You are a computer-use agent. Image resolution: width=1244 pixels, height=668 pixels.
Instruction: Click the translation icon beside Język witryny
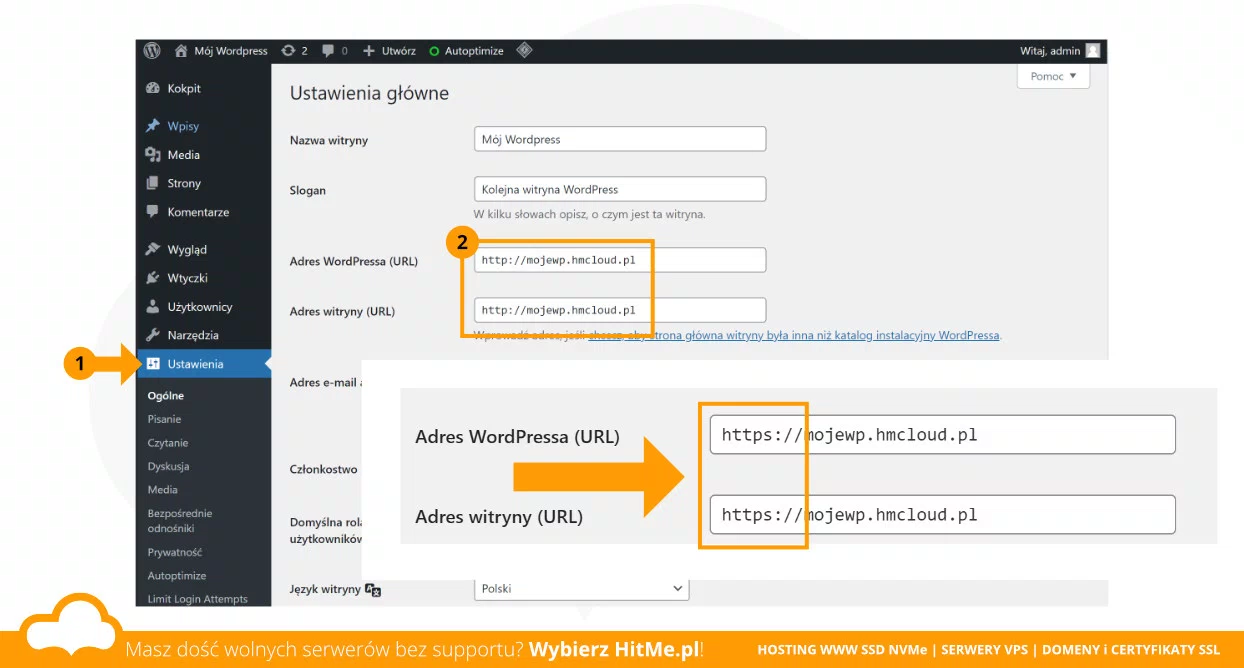point(373,590)
